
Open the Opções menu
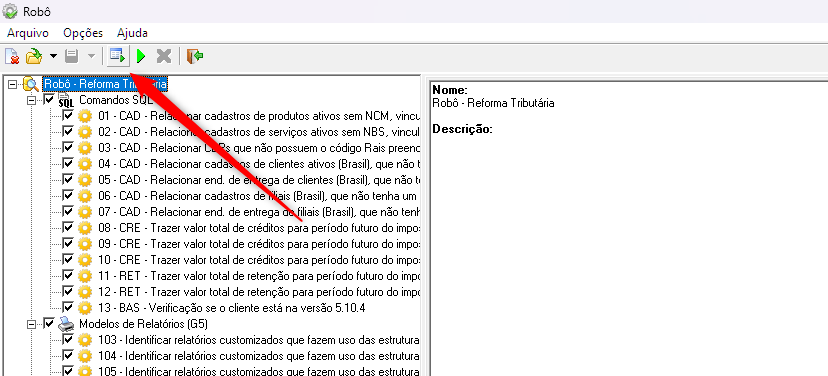(83, 33)
